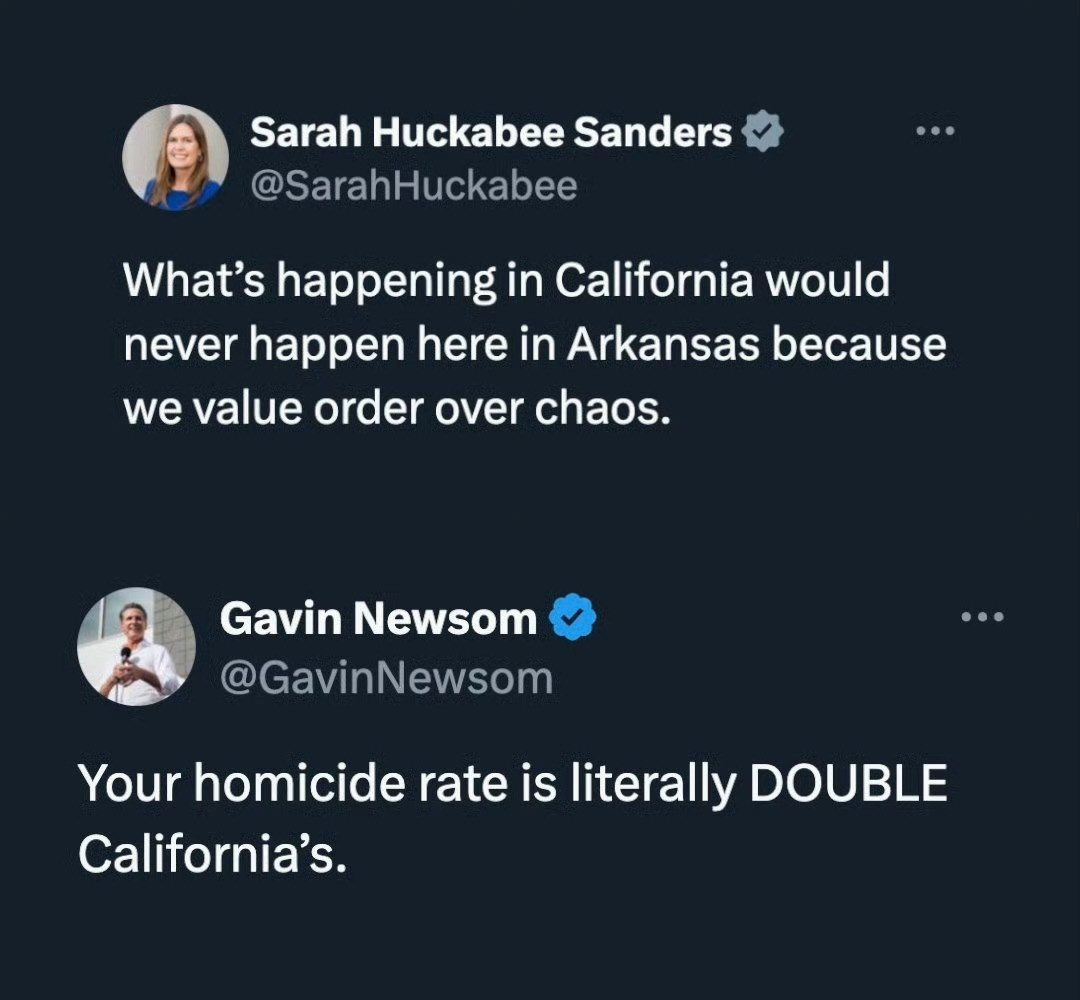Open the @GavinNewsom handle link

coord(386,678)
